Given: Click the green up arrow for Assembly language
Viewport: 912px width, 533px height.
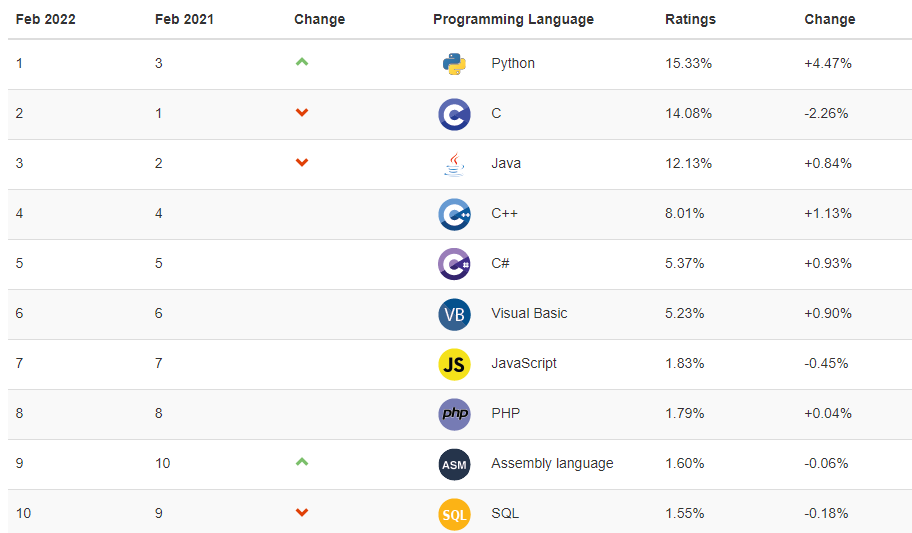Looking at the screenshot, I should coord(302,462).
